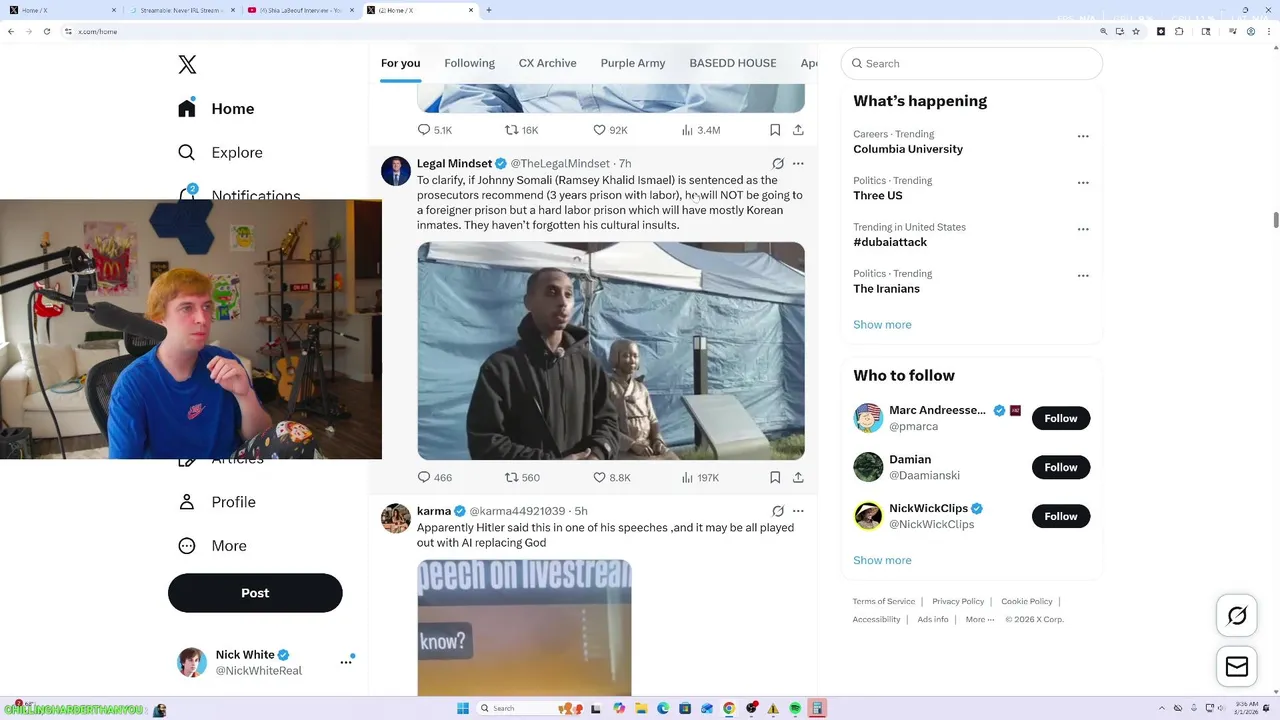The height and width of the screenshot is (720, 1280).
Task: Open the More menu in sidebar
Action: click(212, 546)
